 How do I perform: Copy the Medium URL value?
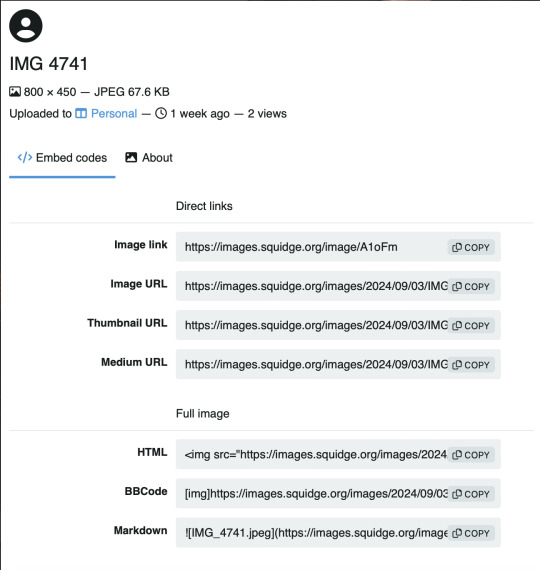[x=471, y=365]
